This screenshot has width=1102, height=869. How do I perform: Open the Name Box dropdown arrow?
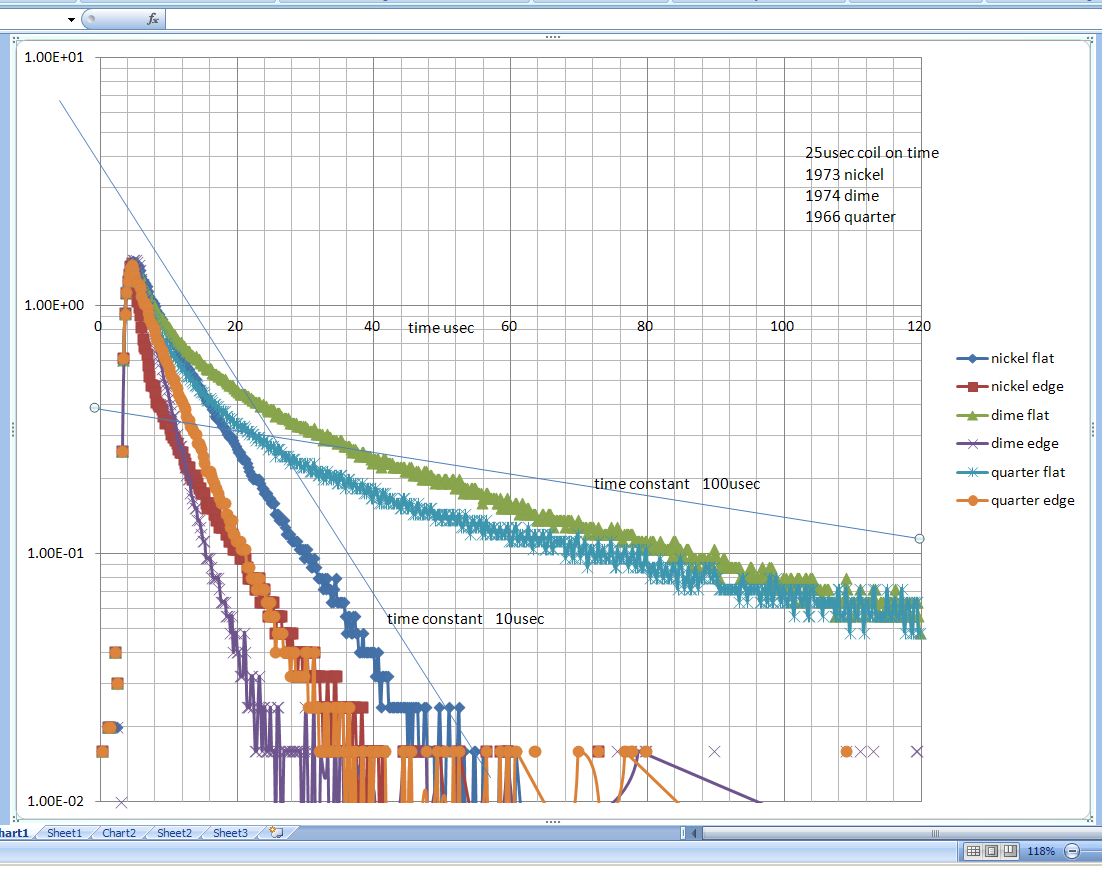point(71,20)
